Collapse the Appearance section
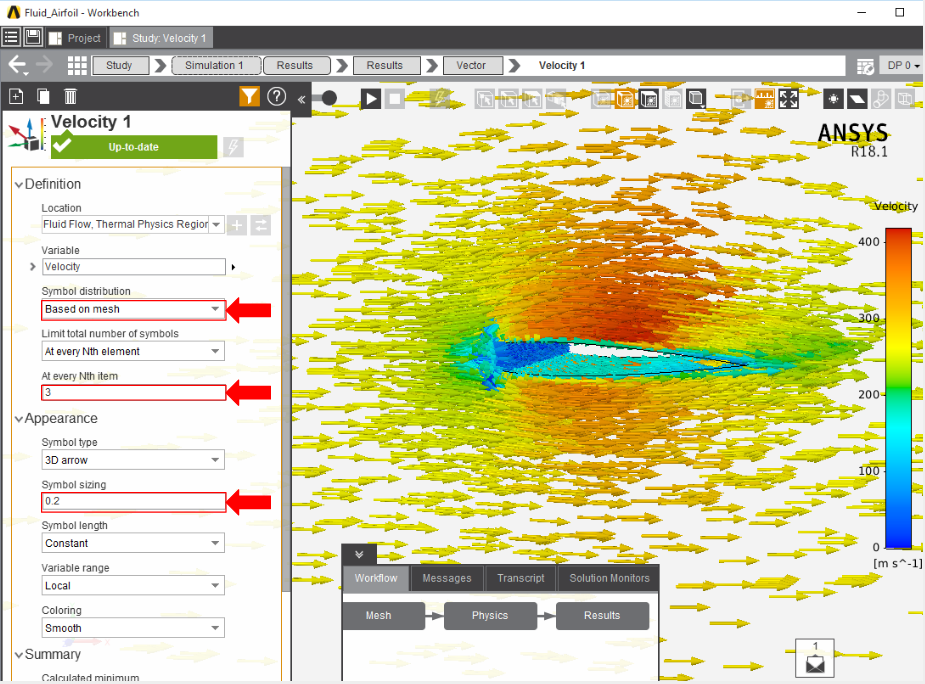Viewport: 925px width, 684px height. pyautogui.click(x=19, y=419)
